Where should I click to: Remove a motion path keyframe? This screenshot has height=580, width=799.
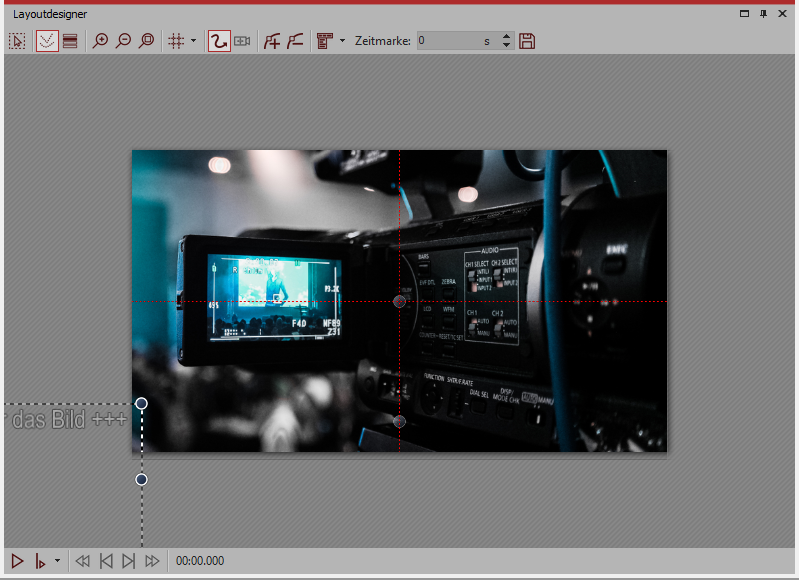tap(295, 41)
